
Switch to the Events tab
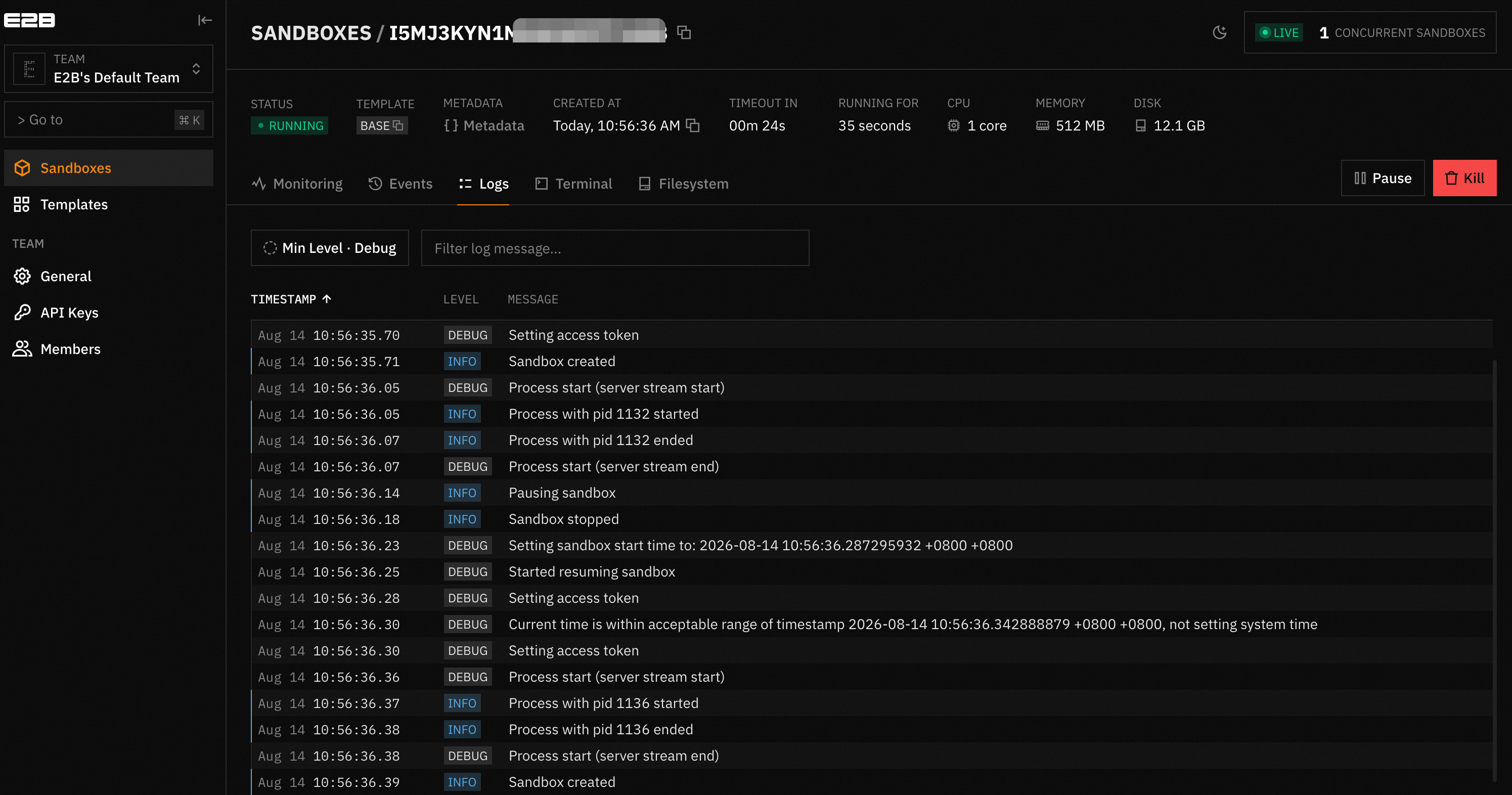(401, 184)
